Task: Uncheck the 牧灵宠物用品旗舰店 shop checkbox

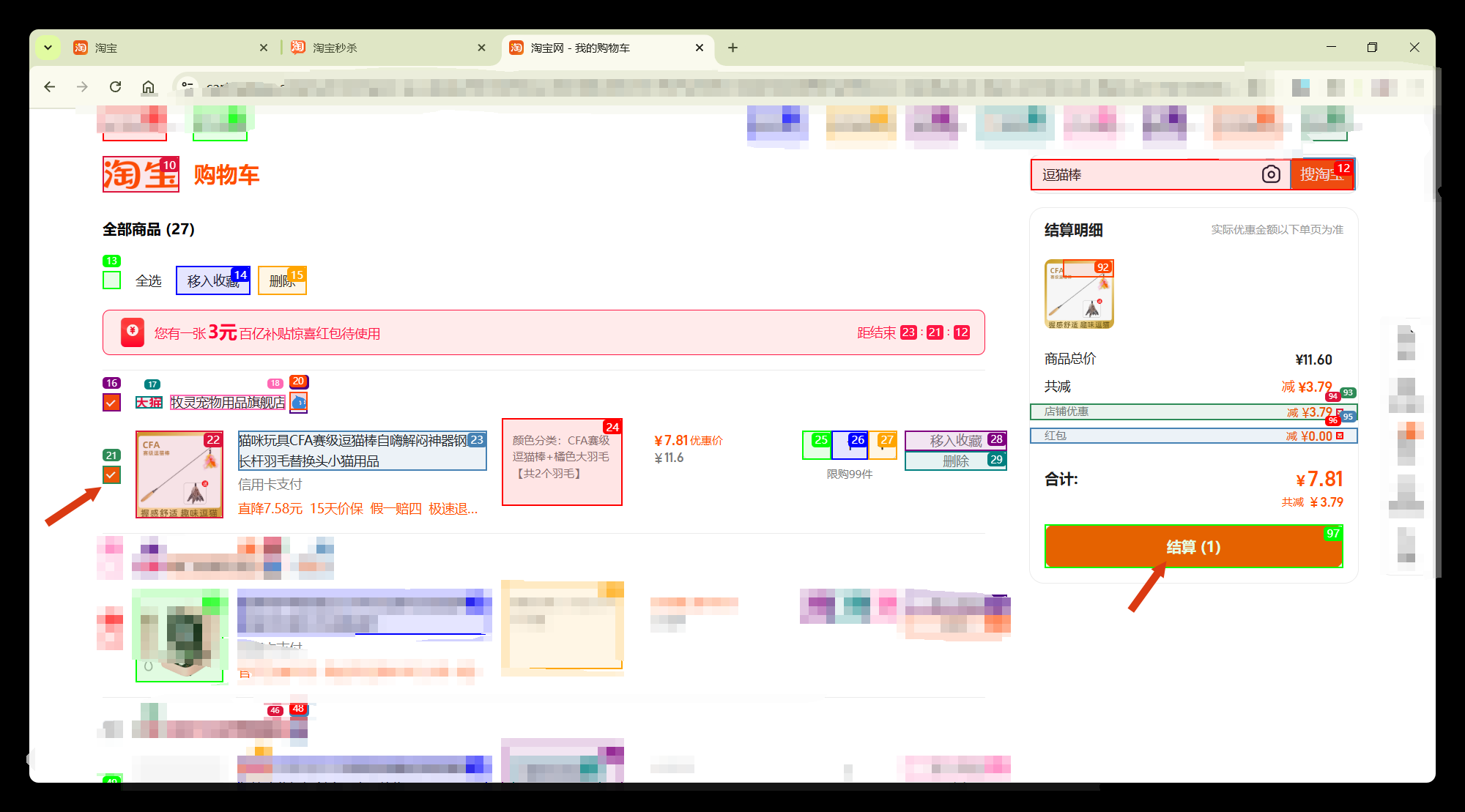Action: coord(111,402)
